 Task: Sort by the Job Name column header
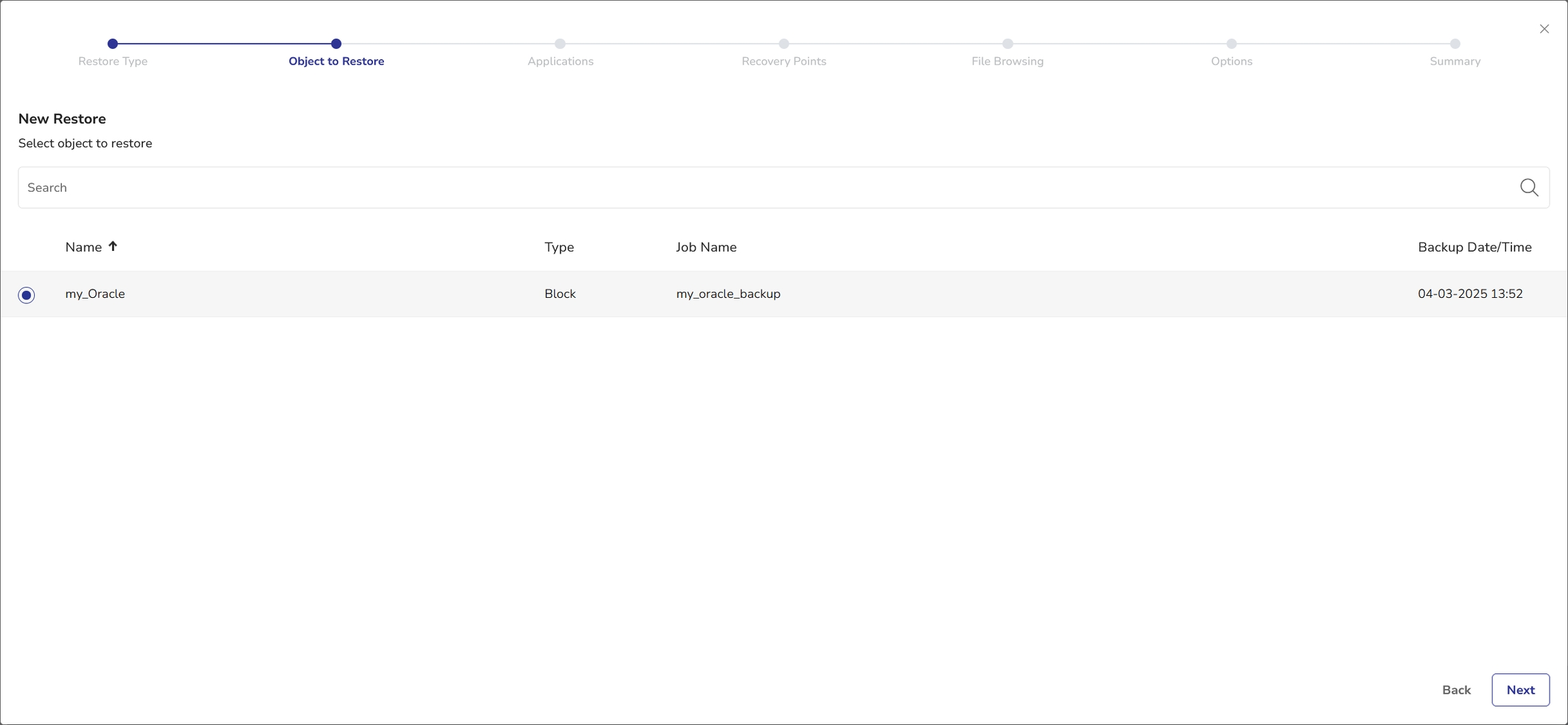click(706, 247)
